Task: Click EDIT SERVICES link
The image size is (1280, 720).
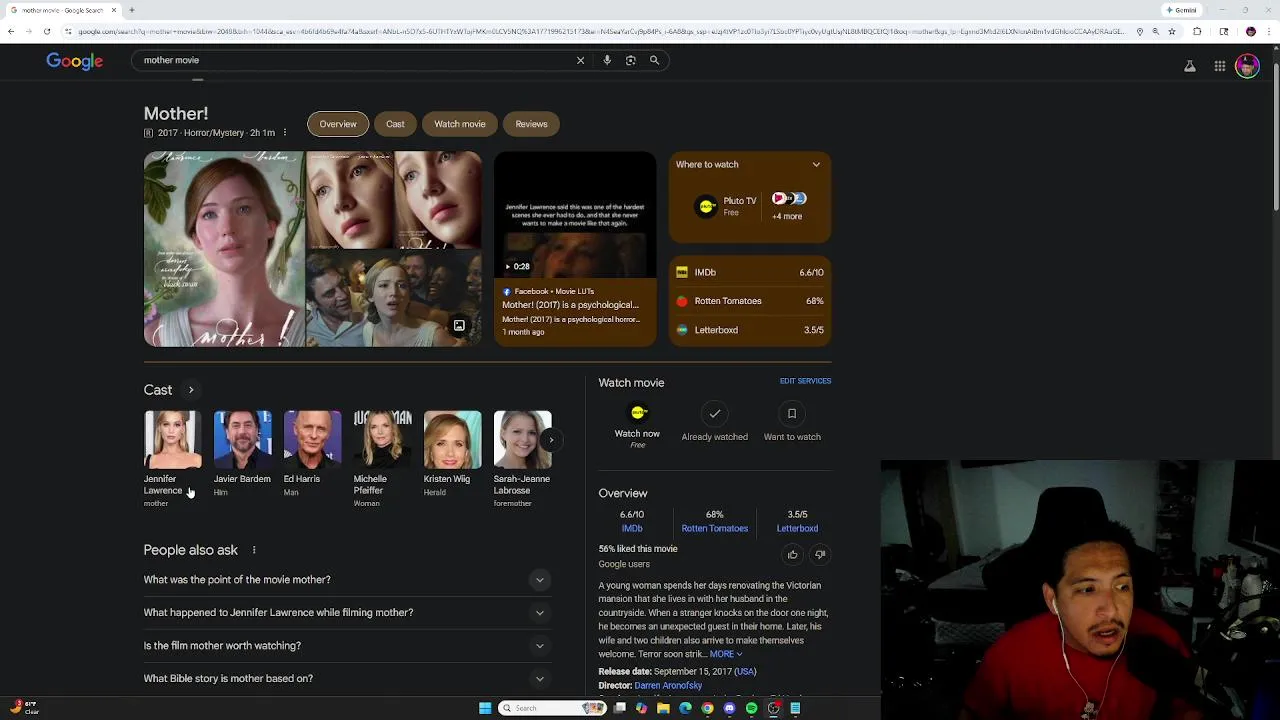Action: pyautogui.click(x=805, y=381)
